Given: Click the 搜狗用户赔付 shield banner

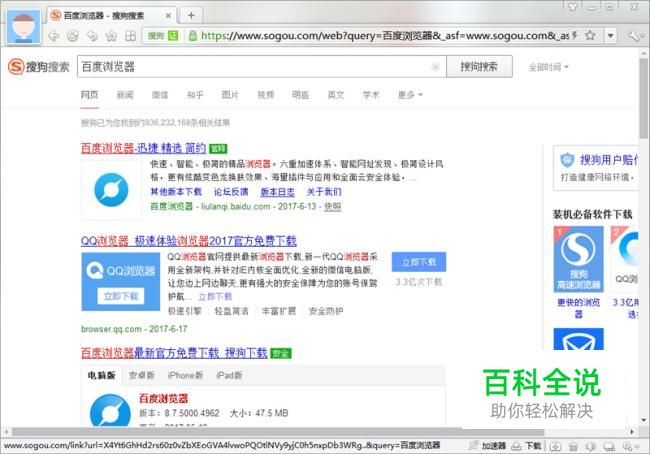Looking at the screenshot, I should (x=596, y=168).
